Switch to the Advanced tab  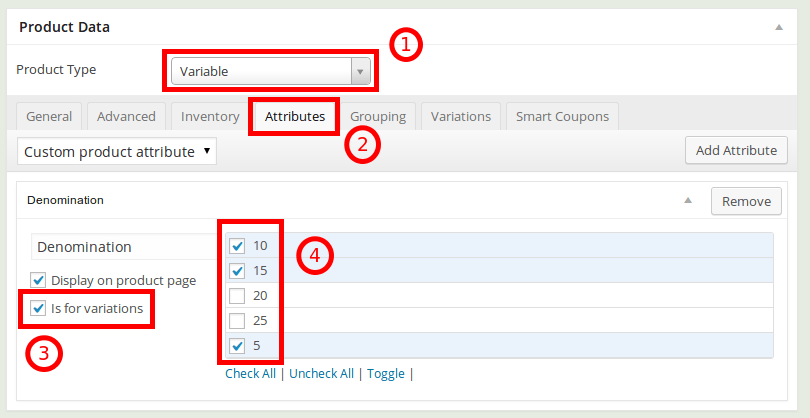tap(126, 116)
